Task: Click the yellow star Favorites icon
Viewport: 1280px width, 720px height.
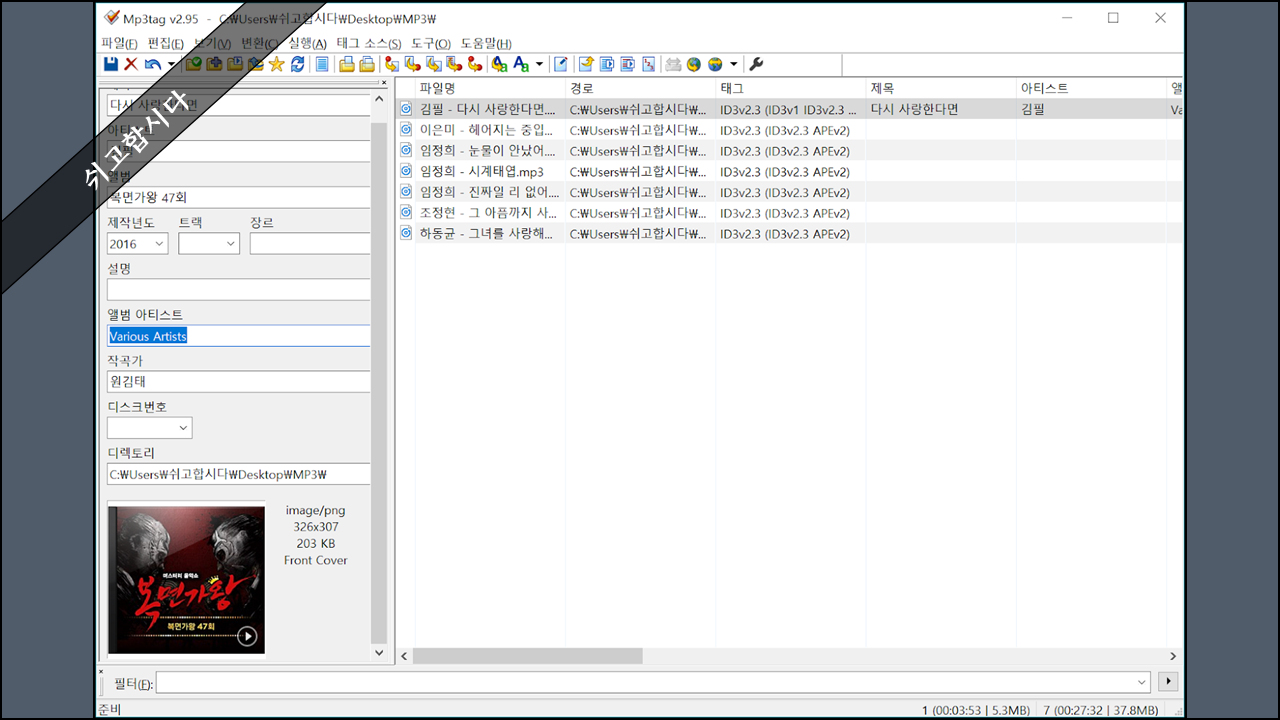Action: pos(277,64)
